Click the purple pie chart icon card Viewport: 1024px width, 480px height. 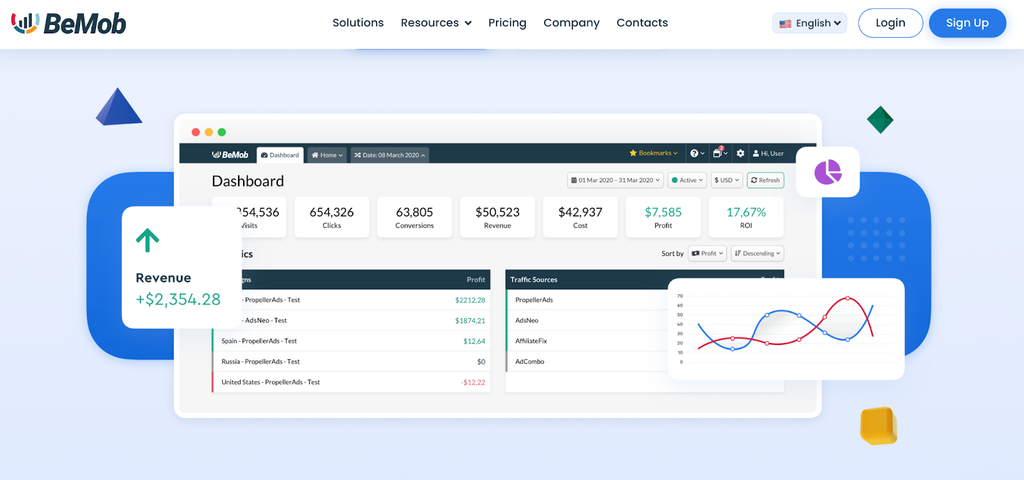[827, 172]
